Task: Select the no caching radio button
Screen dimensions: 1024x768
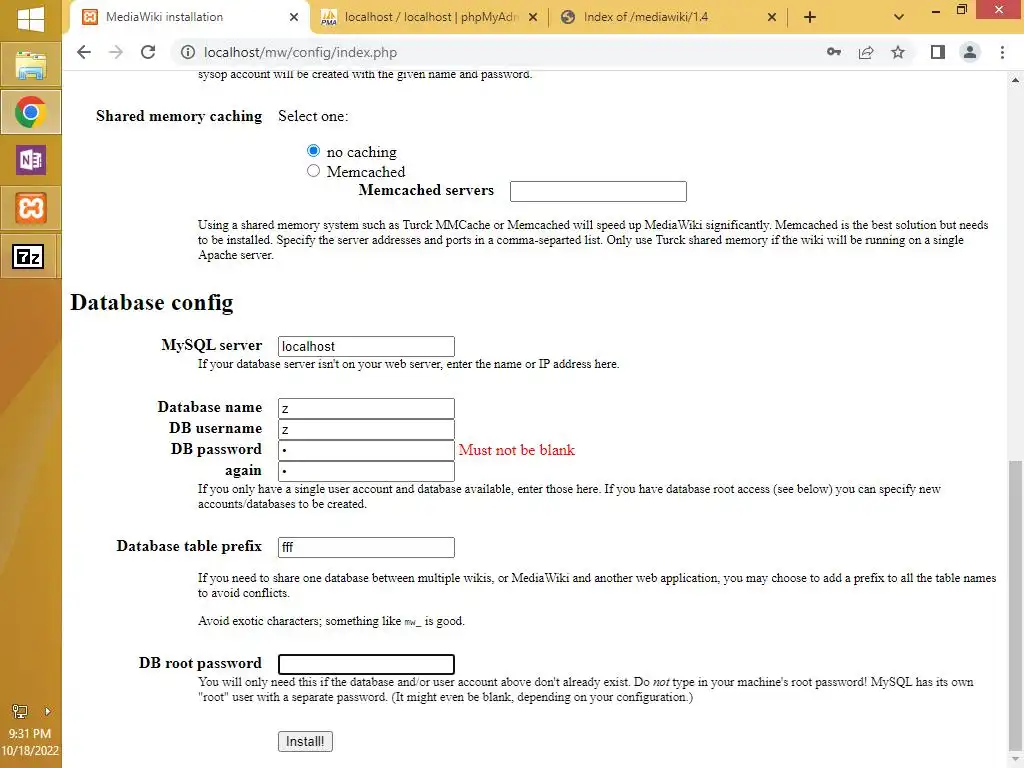Action: click(x=313, y=151)
